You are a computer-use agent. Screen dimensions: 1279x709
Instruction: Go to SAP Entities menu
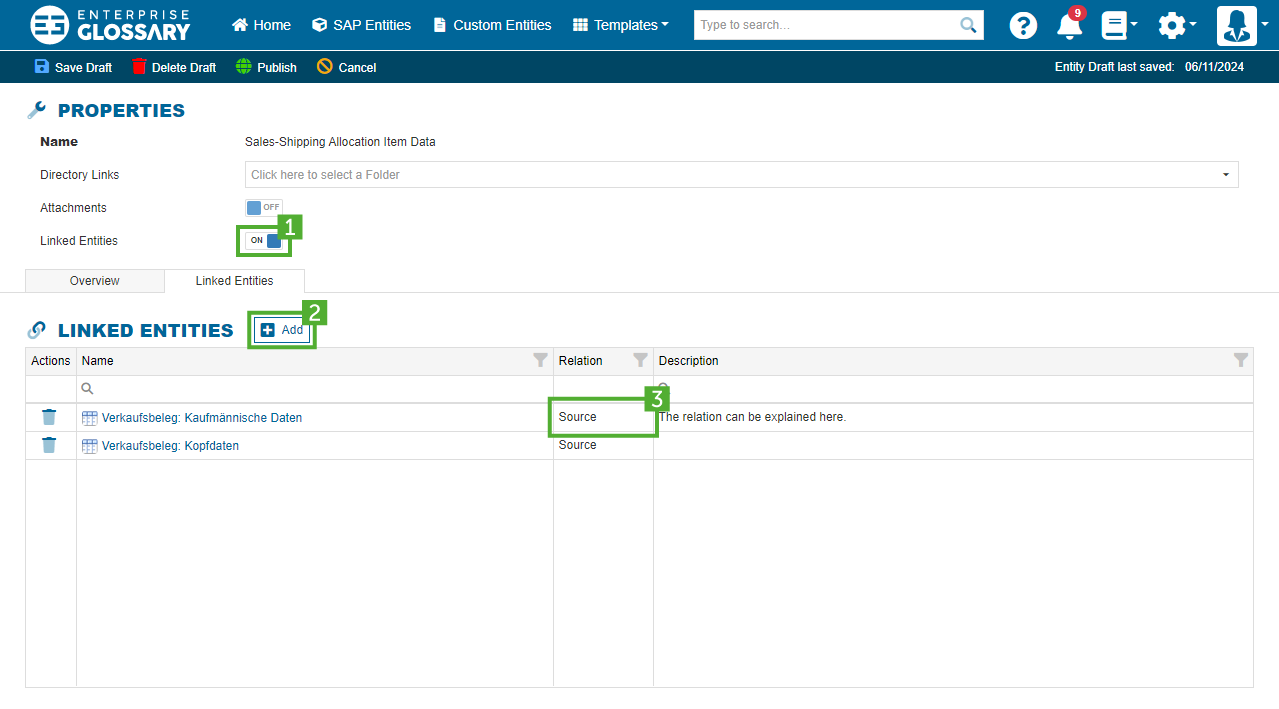361,25
